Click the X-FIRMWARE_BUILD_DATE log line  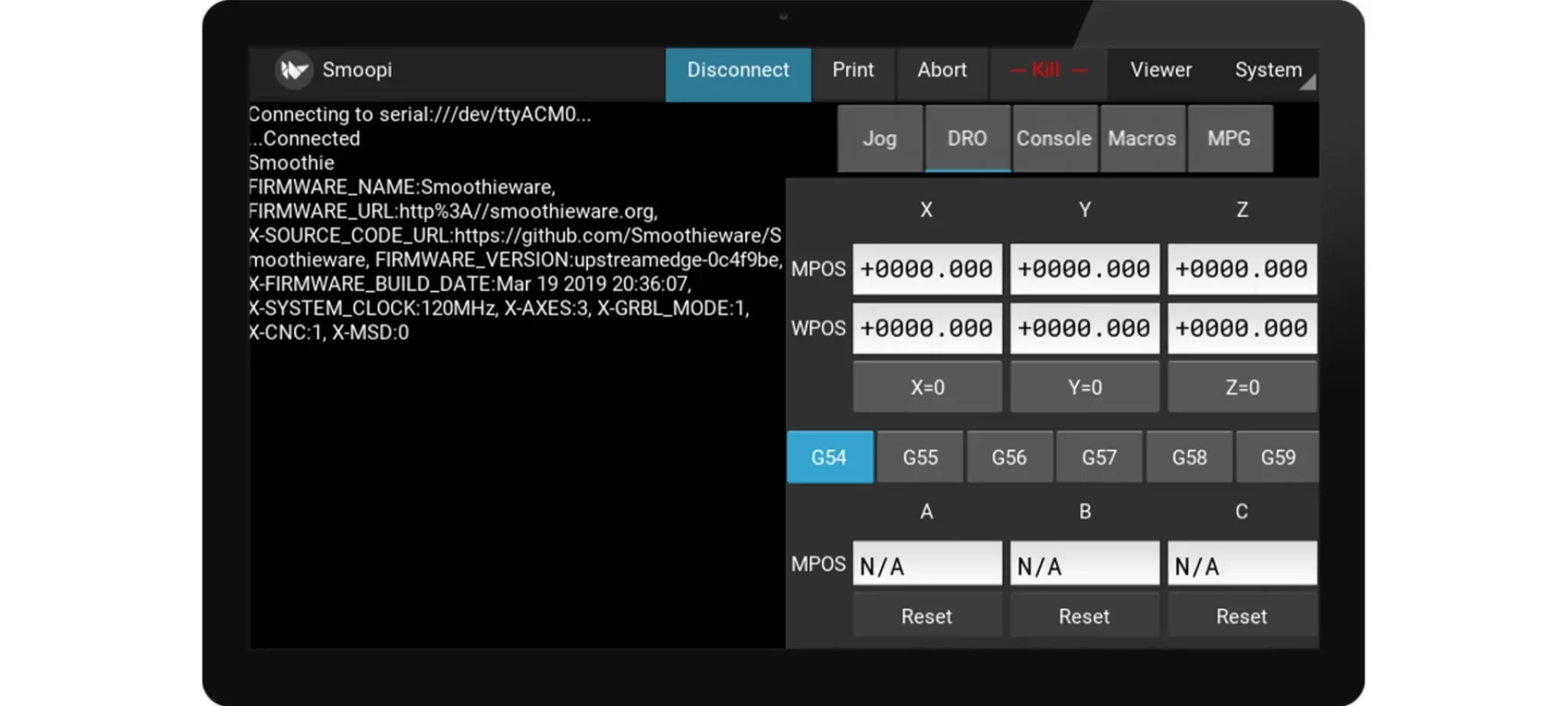[x=470, y=284]
